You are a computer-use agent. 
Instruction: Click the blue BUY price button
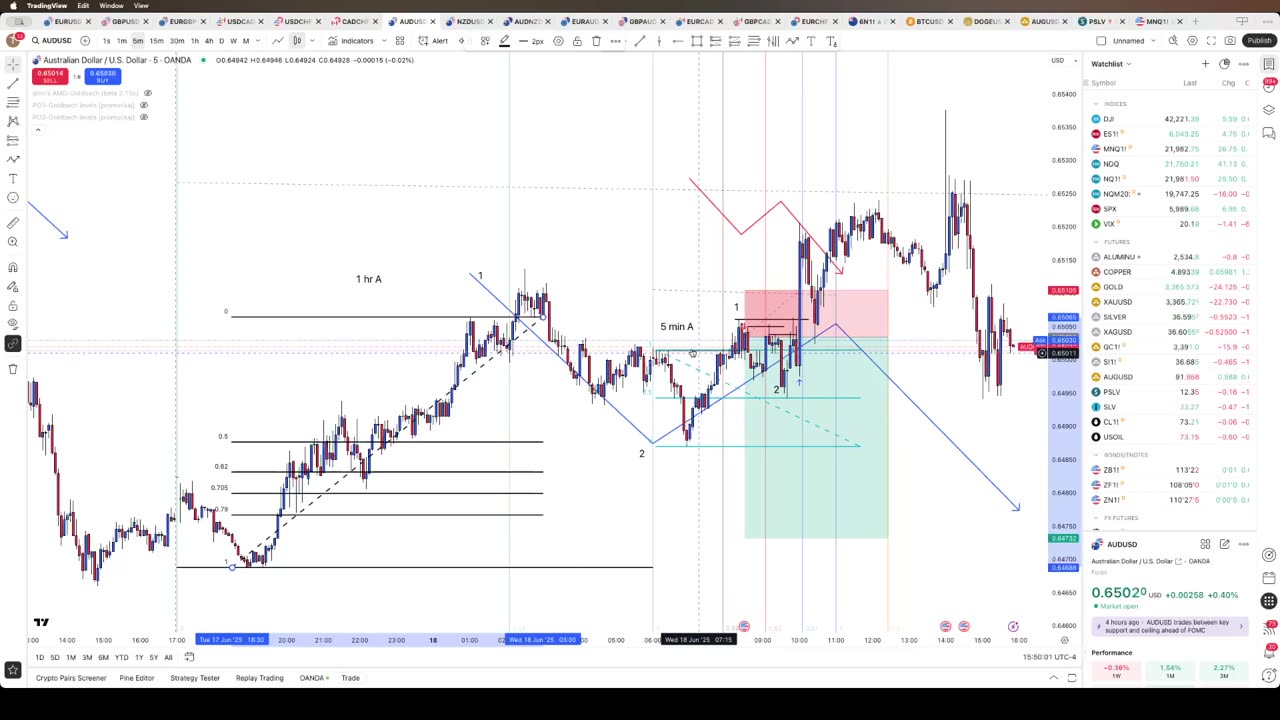coord(102,77)
